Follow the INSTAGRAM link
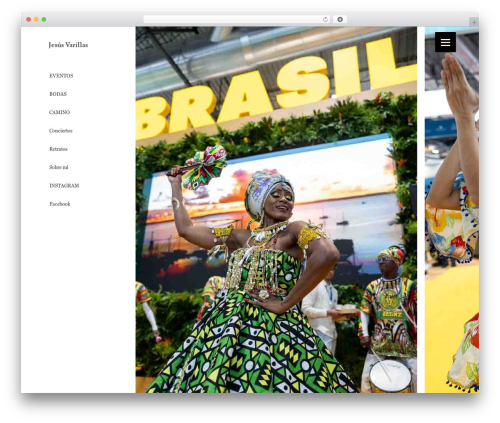This screenshot has width=500, height=423. pyautogui.click(x=64, y=186)
